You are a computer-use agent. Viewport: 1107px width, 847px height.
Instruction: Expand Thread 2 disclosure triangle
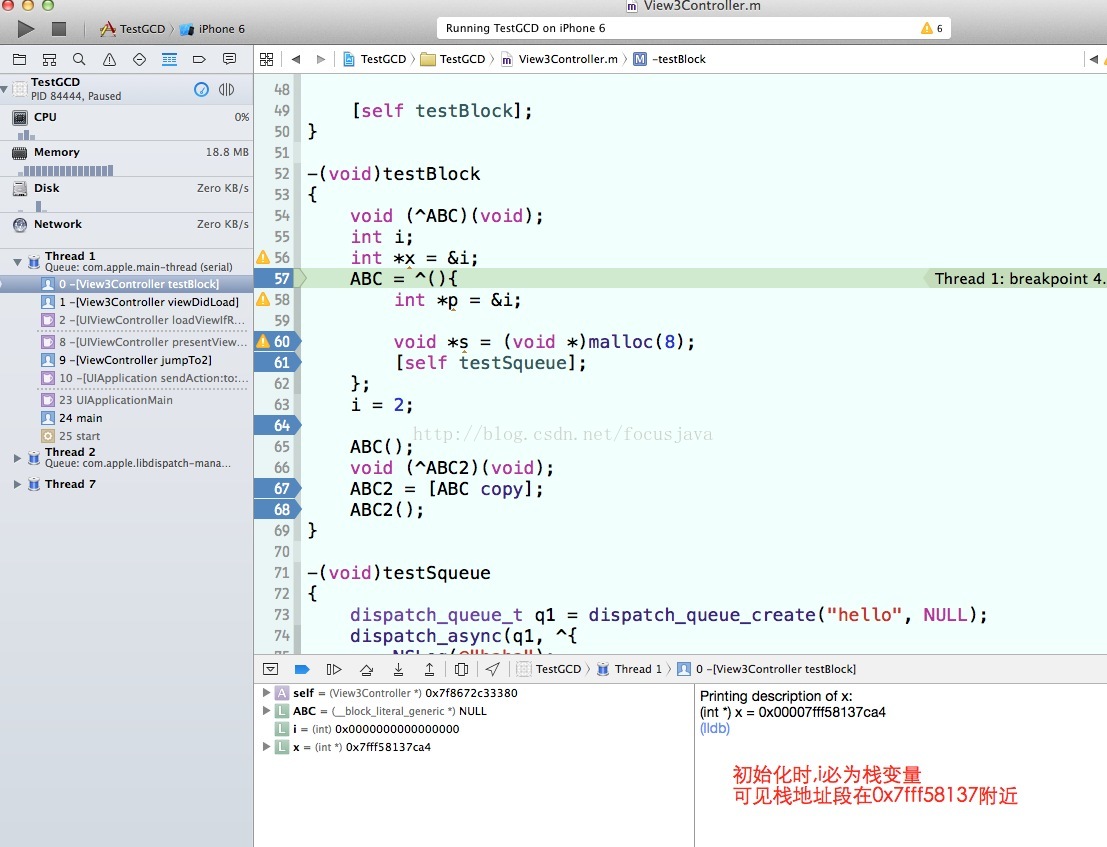click(18, 458)
